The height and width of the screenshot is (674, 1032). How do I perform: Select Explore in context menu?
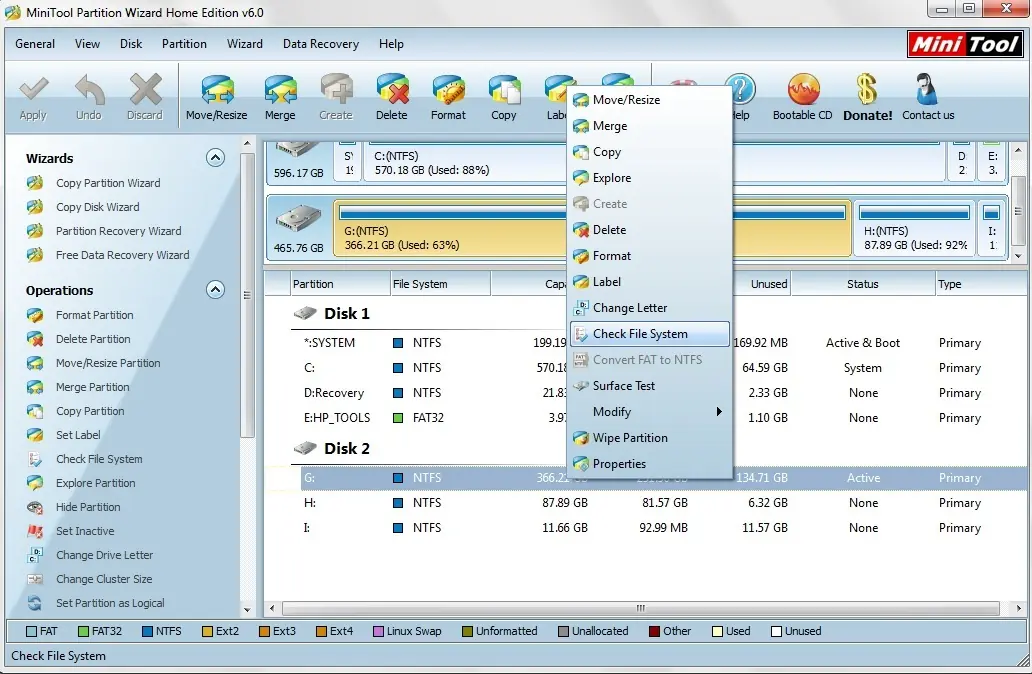[x=650, y=178]
